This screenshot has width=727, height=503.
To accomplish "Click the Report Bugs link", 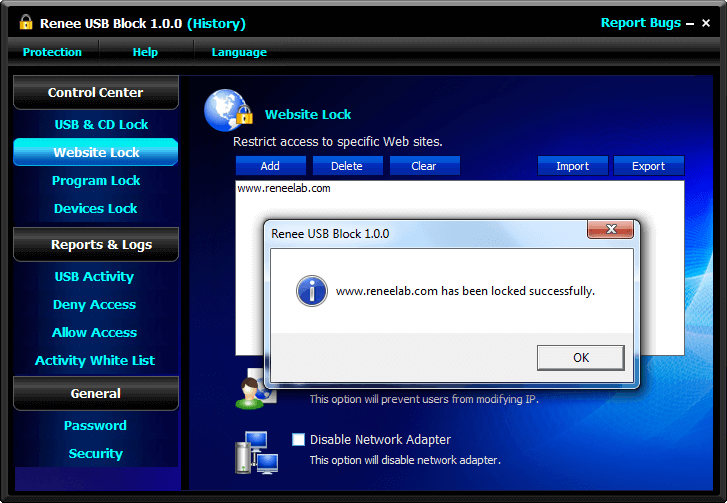I will tap(640, 23).
